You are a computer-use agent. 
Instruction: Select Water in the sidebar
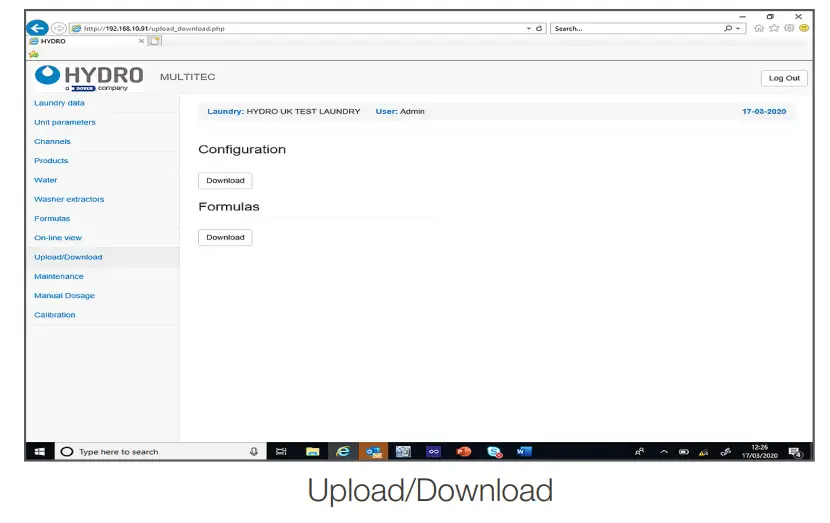[x=46, y=180]
